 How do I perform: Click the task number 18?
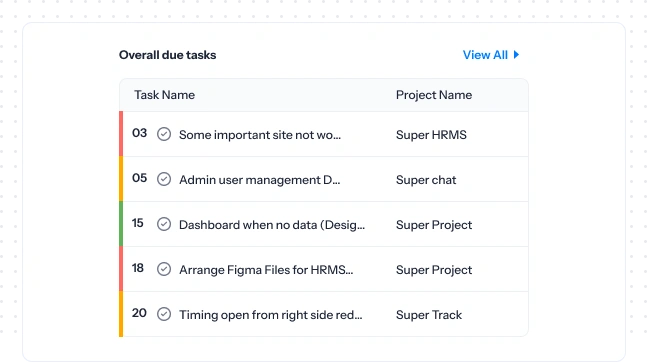(x=138, y=268)
